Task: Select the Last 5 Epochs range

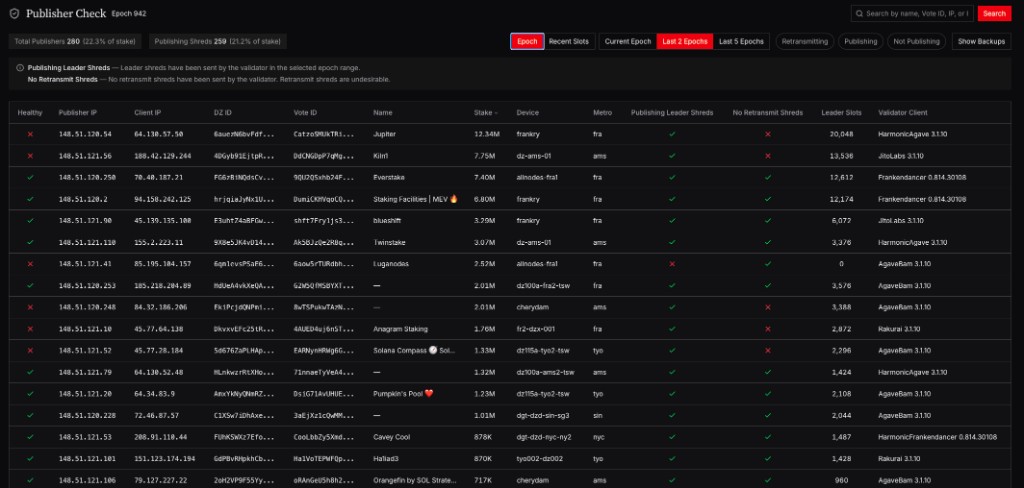Action: [x=742, y=42]
